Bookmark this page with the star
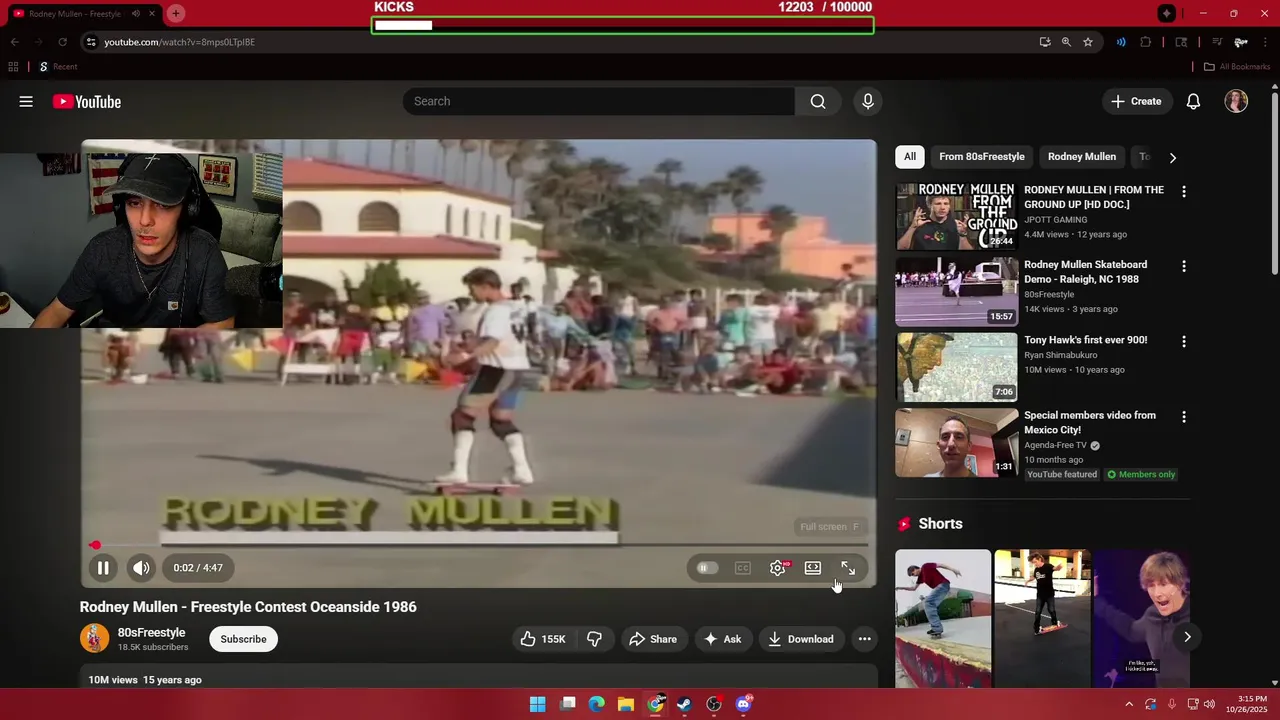 [x=1088, y=42]
